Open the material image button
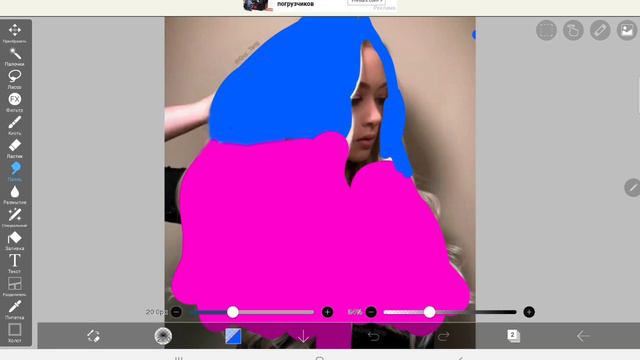The width and height of the screenshot is (640, 360). point(627,30)
